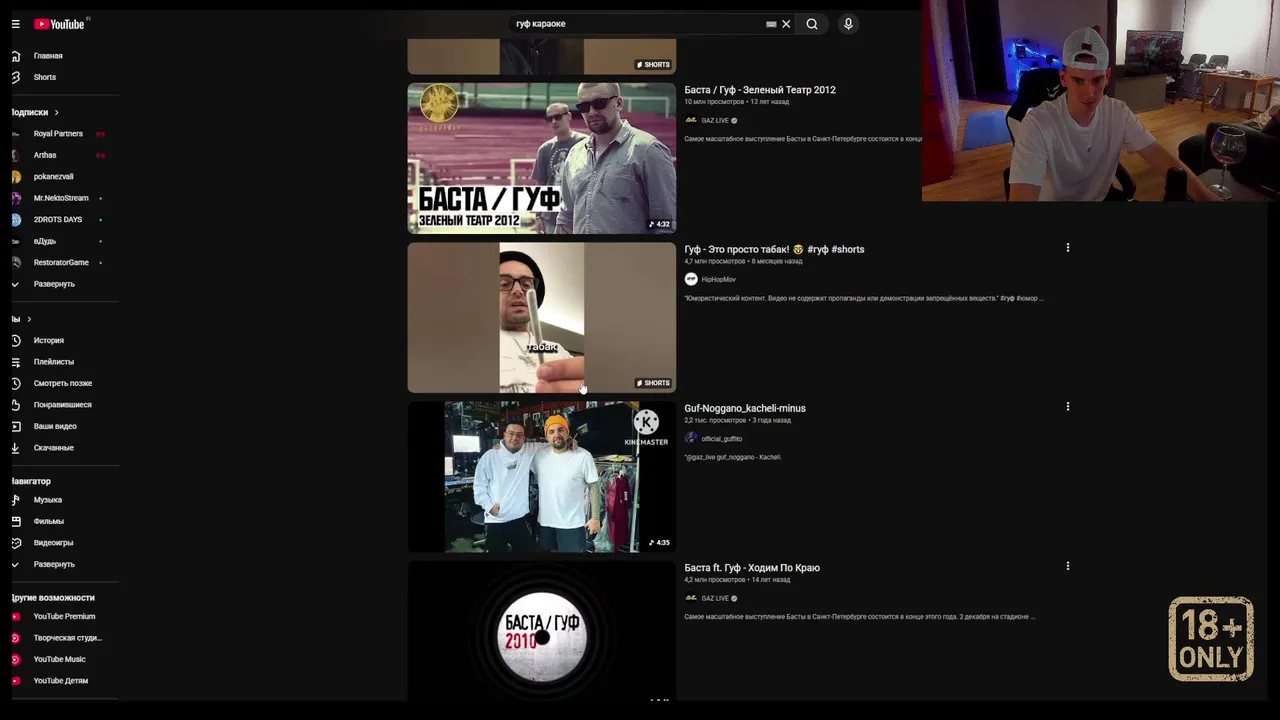
Task: Open video 'Баста / Гуф - Зеленый Театр 2012'
Action: click(x=760, y=90)
